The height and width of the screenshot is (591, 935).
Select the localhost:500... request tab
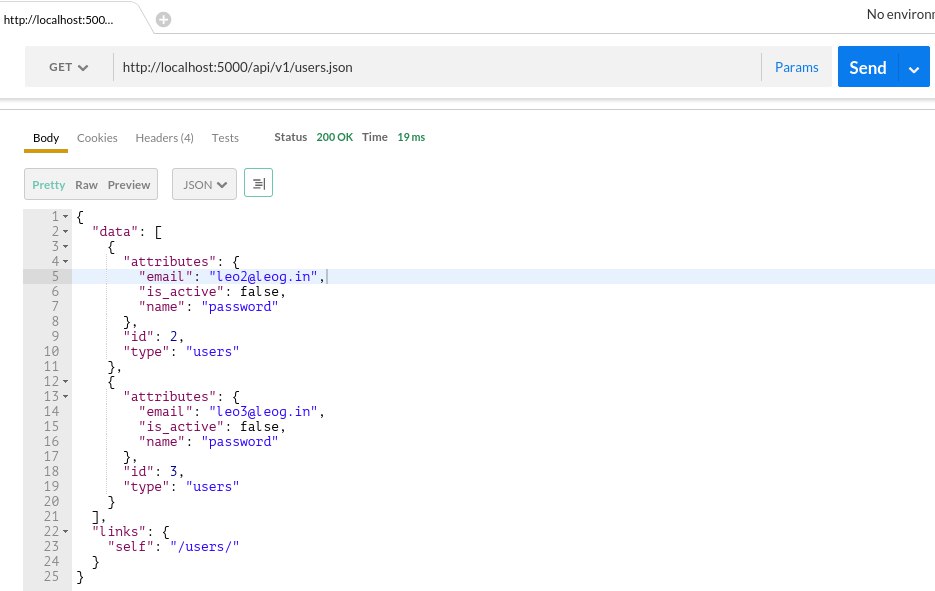(58, 20)
